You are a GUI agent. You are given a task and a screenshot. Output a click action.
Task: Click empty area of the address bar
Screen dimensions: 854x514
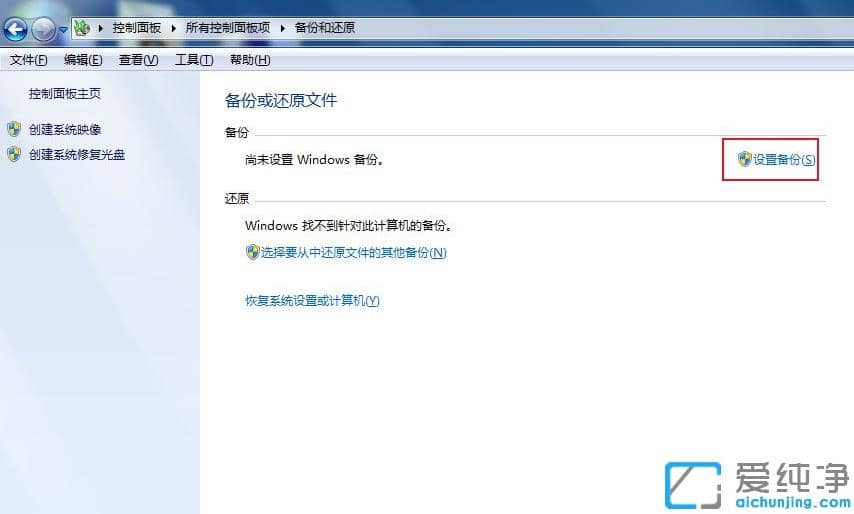tap(600, 28)
